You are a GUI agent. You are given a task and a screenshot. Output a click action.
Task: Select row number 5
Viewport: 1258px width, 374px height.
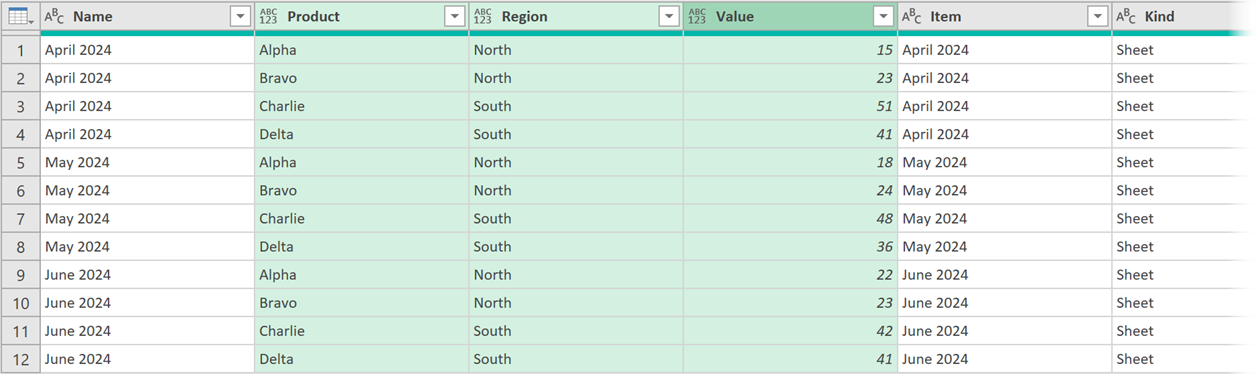[21, 162]
